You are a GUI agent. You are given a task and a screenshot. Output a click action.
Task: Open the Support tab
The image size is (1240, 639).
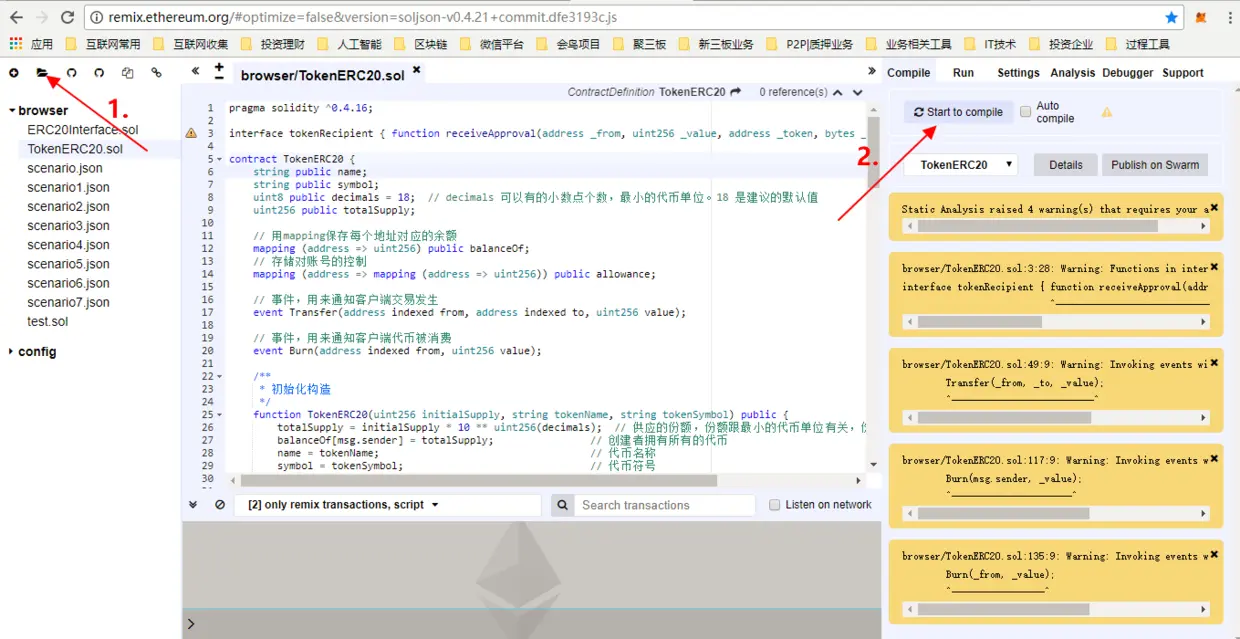click(1183, 73)
